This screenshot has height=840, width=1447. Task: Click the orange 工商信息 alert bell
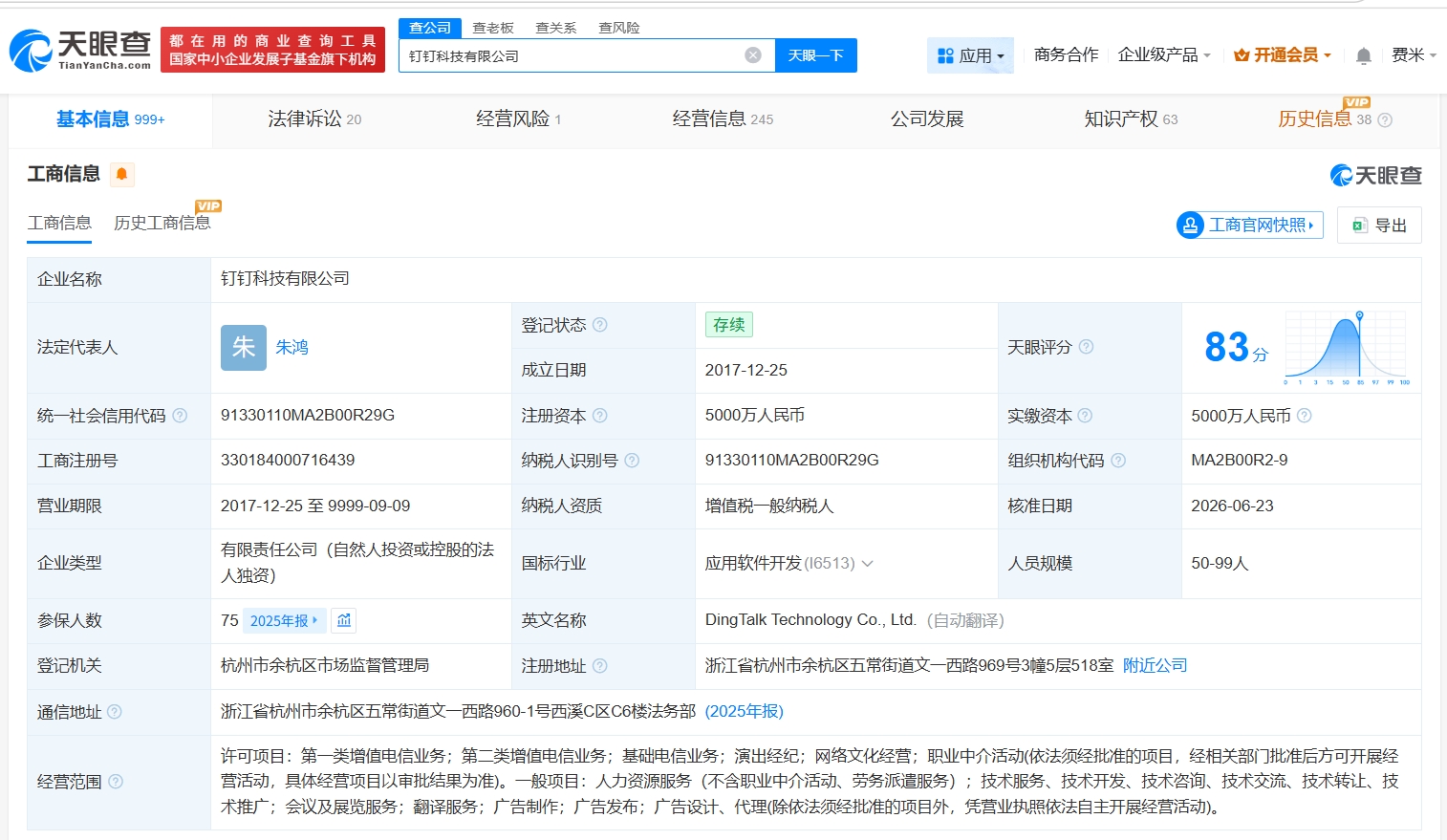click(x=121, y=174)
